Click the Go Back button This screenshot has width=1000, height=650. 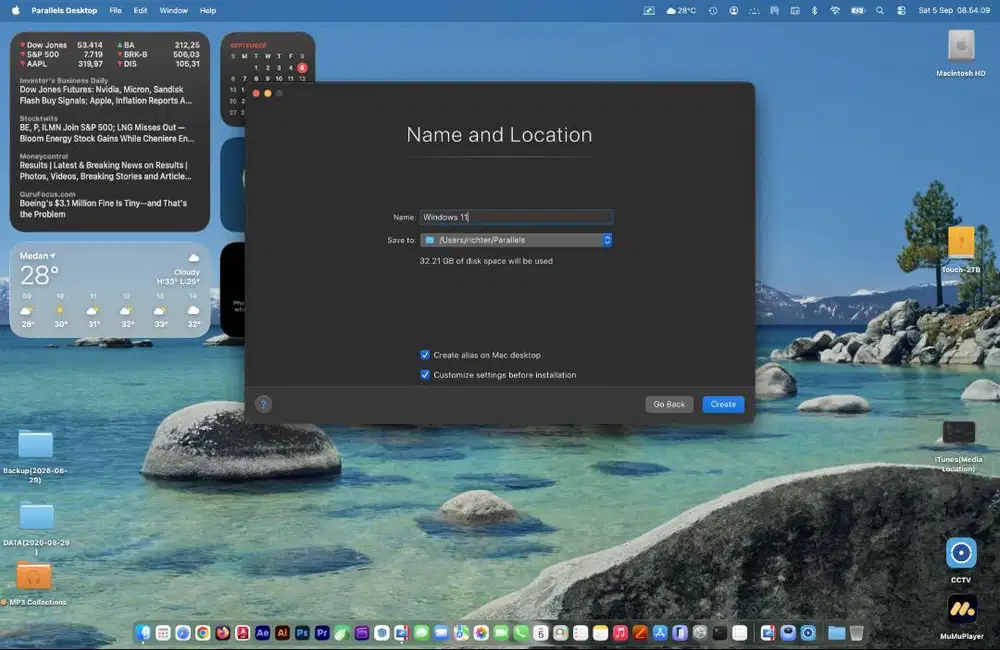click(x=668, y=404)
